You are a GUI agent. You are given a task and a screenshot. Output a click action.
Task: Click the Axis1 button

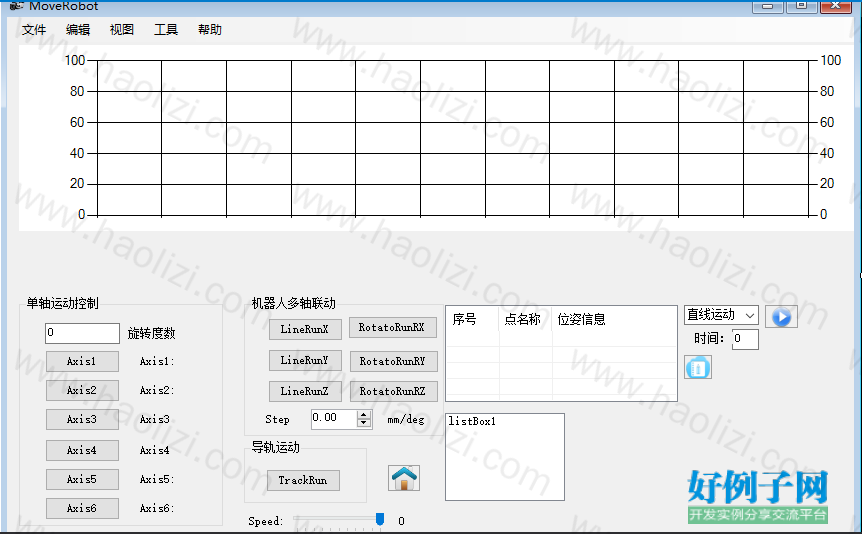[82, 361]
